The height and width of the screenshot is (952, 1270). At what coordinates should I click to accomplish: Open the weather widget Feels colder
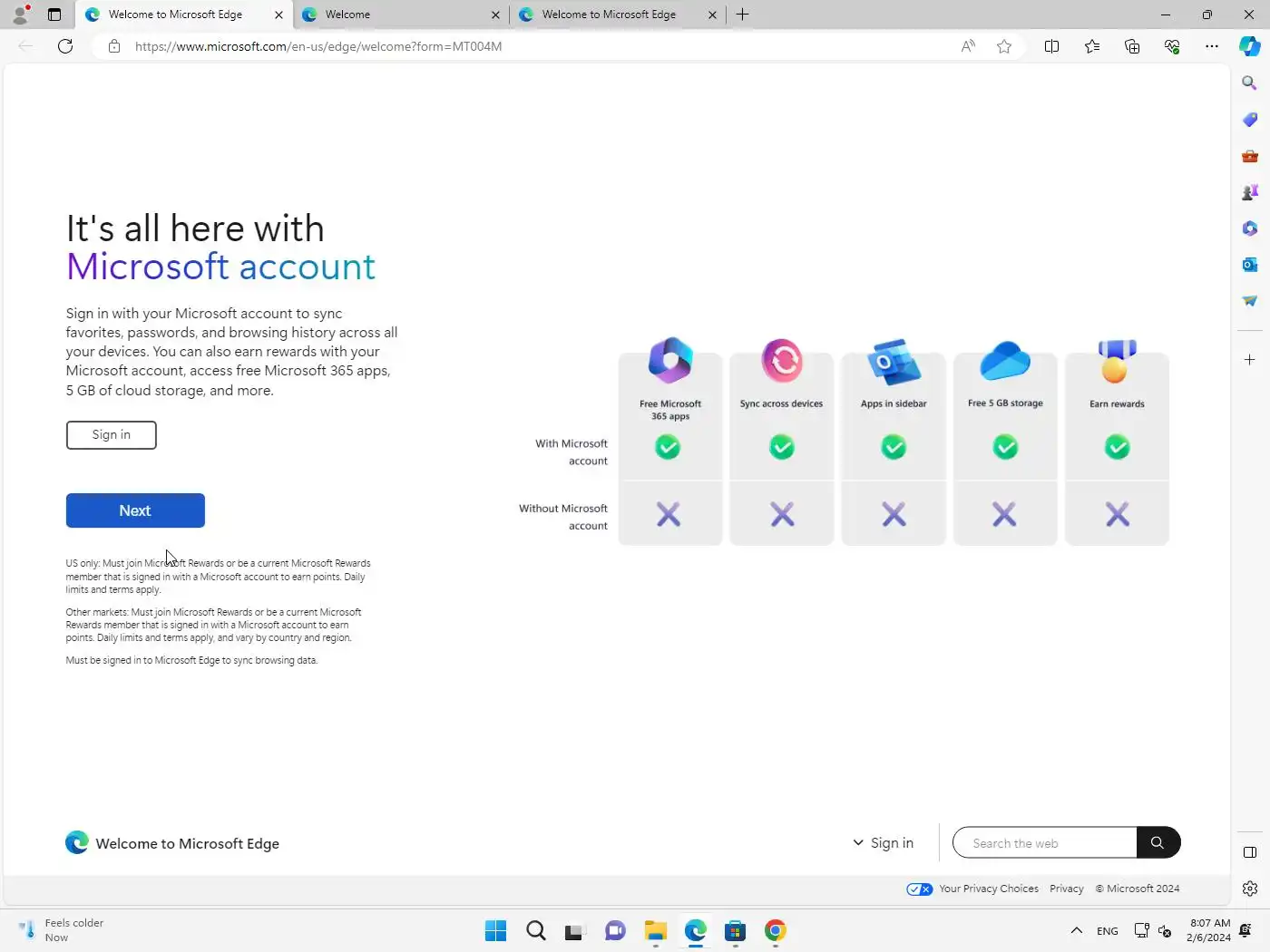pyautogui.click(x=62, y=930)
